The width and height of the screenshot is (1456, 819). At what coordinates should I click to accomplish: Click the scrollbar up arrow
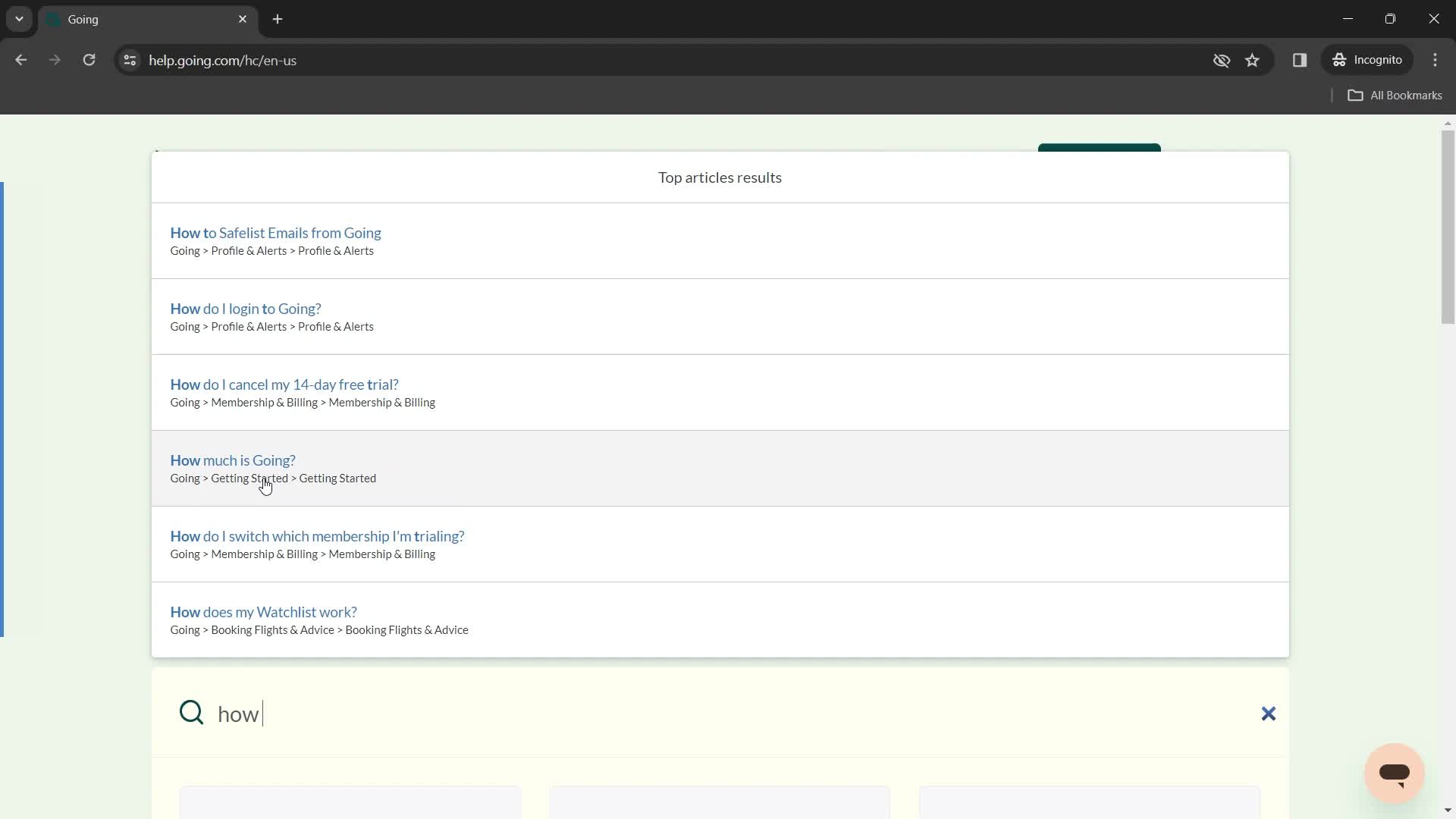pyautogui.click(x=1448, y=122)
